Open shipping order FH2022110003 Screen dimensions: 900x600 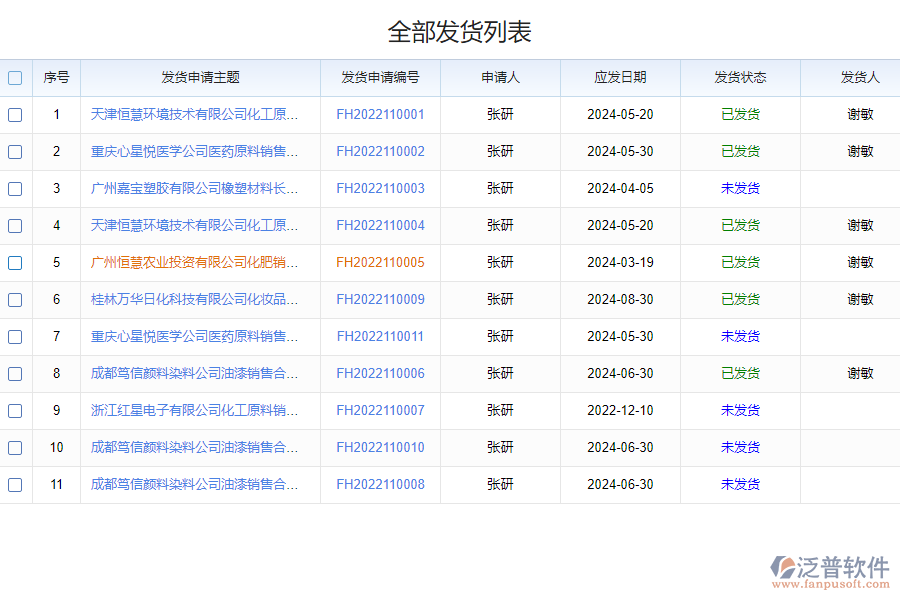tap(380, 188)
